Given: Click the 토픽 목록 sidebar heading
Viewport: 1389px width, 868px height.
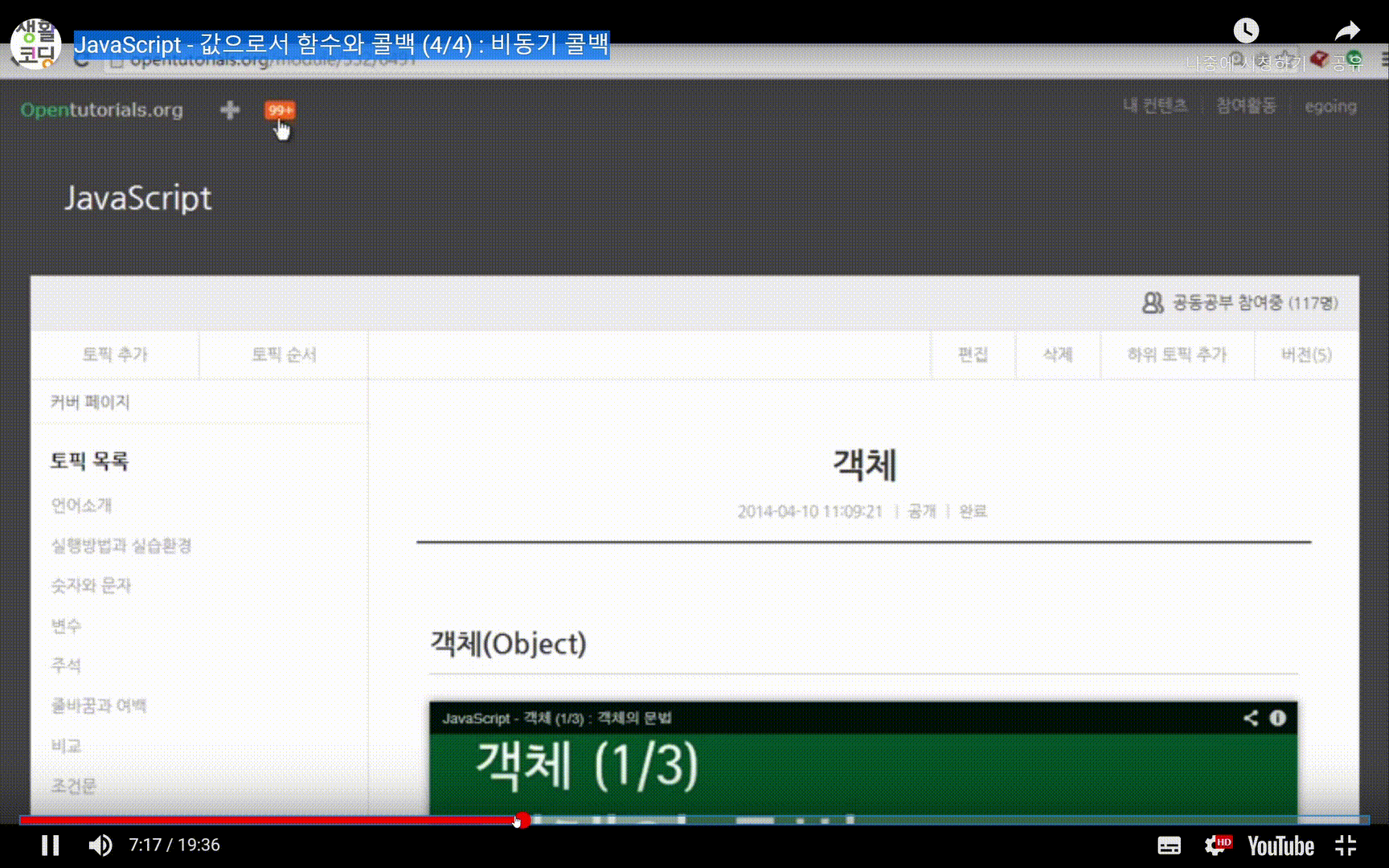Looking at the screenshot, I should point(89,461).
